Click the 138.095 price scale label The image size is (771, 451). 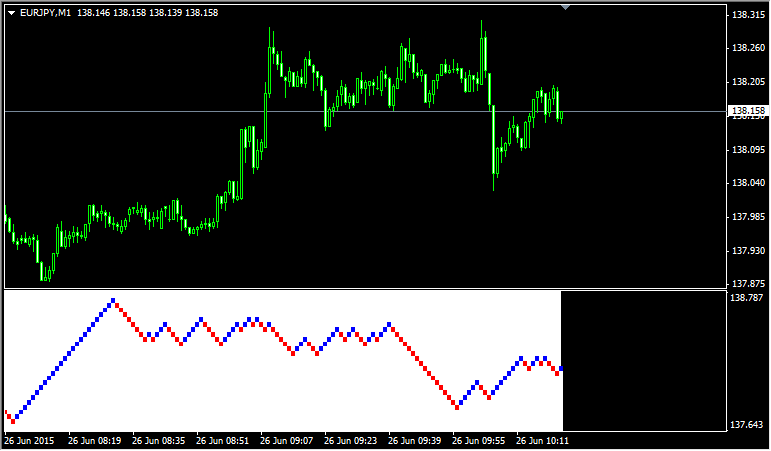[x=748, y=150]
